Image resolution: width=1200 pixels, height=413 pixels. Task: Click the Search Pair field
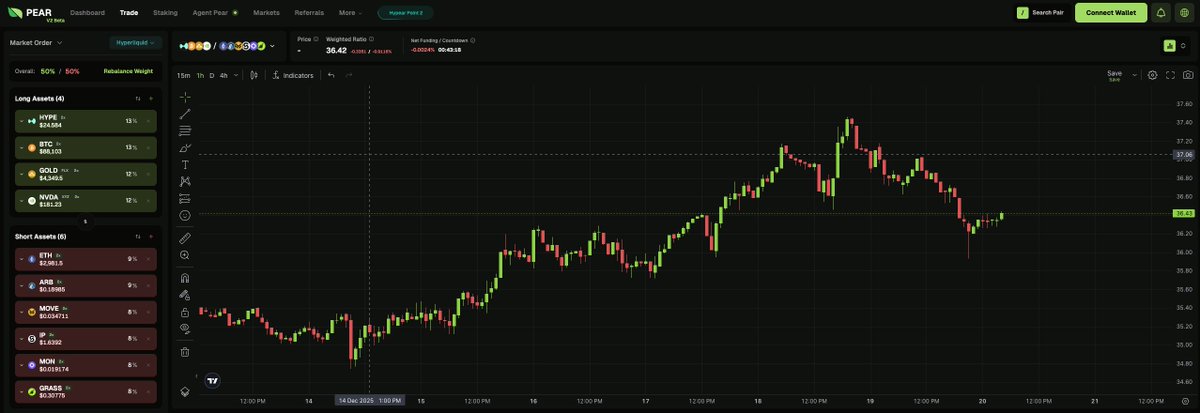click(x=1043, y=13)
